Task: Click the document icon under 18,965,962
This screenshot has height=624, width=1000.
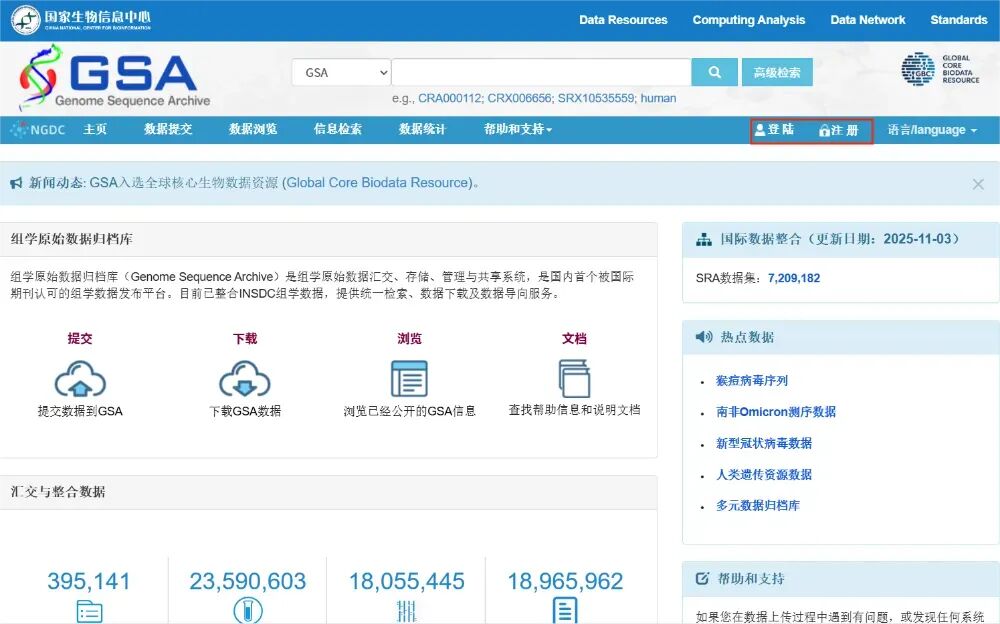Action: pyautogui.click(x=564, y=610)
